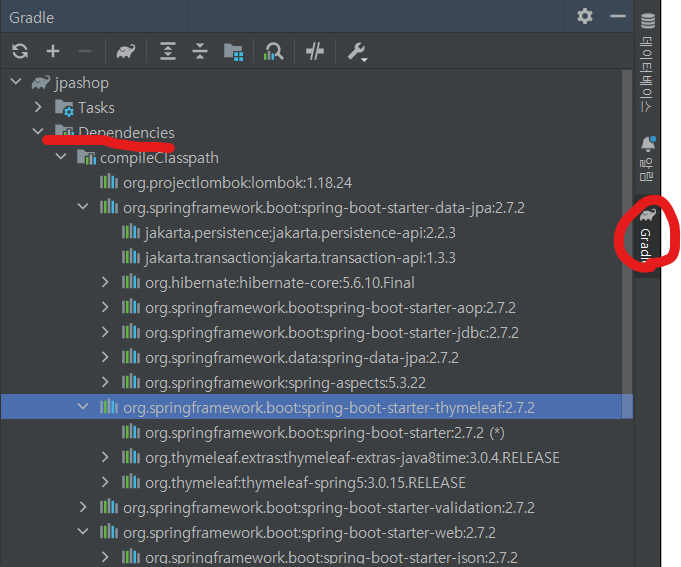Image resolution: width=681 pixels, height=567 pixels.
Task: Open the Database sidebar tool window
Action: 647,63
